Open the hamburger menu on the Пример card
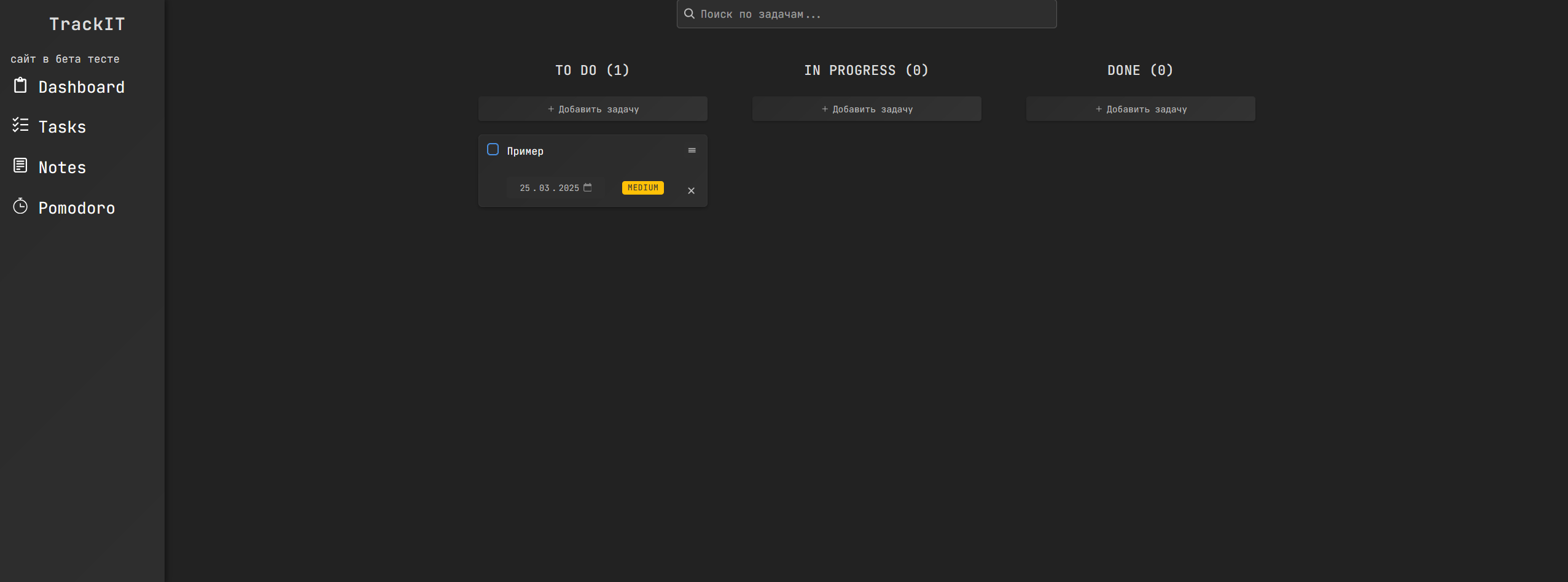Viewport: 1568px width, 582px height. tap(691, 150)
